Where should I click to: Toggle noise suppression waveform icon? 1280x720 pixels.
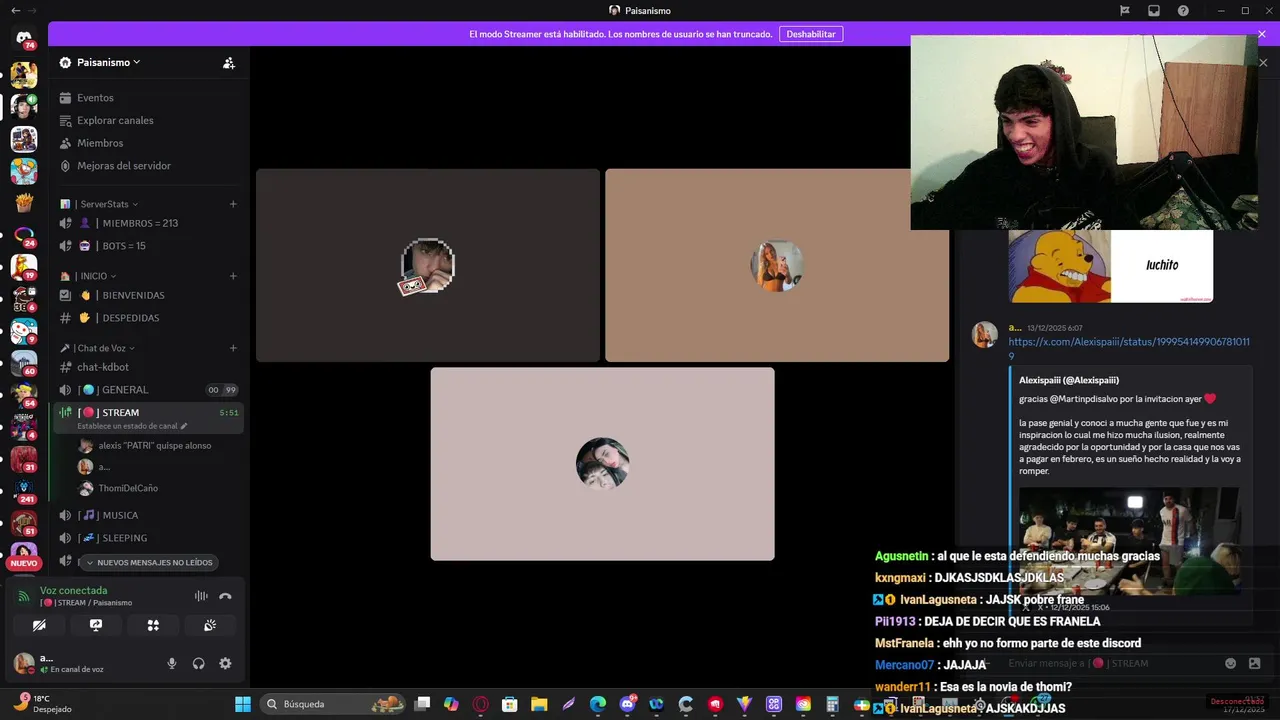coord(201,596)
